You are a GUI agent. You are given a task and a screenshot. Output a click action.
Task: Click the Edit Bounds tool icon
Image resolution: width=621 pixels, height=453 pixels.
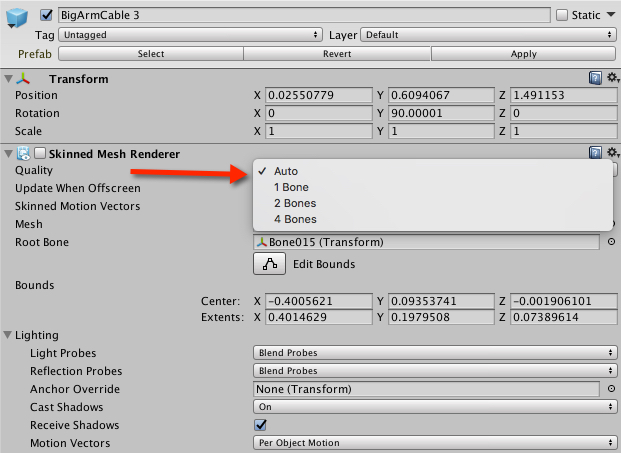(268, 264)
